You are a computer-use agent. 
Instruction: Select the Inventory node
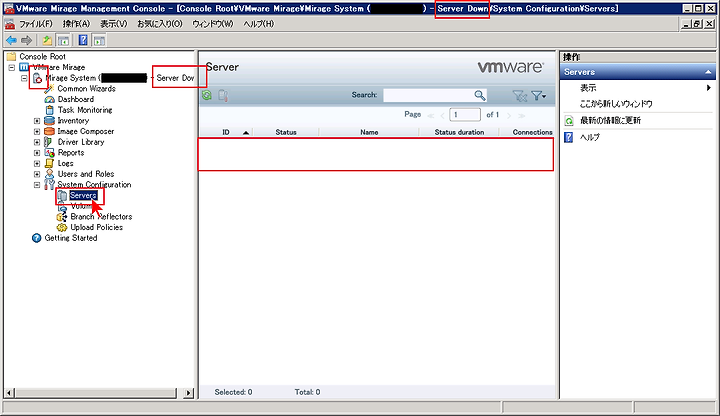click(x=73, y=120)
